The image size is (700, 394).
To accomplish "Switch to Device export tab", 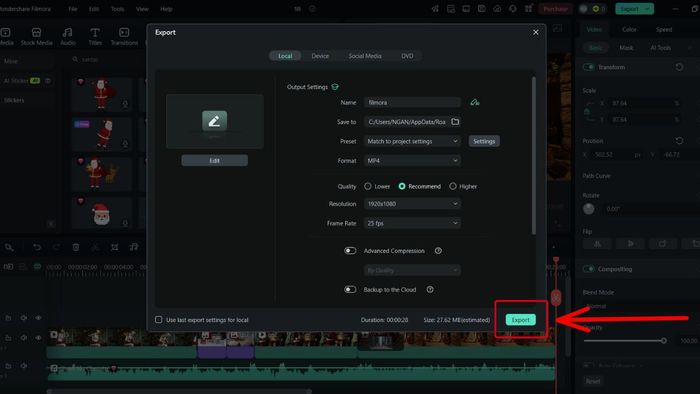I will point(320,56).
